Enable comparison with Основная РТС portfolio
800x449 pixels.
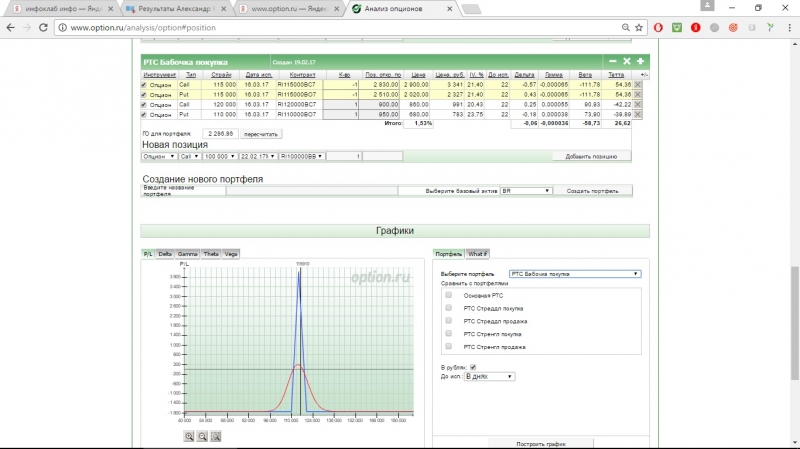tap(448, 295)
